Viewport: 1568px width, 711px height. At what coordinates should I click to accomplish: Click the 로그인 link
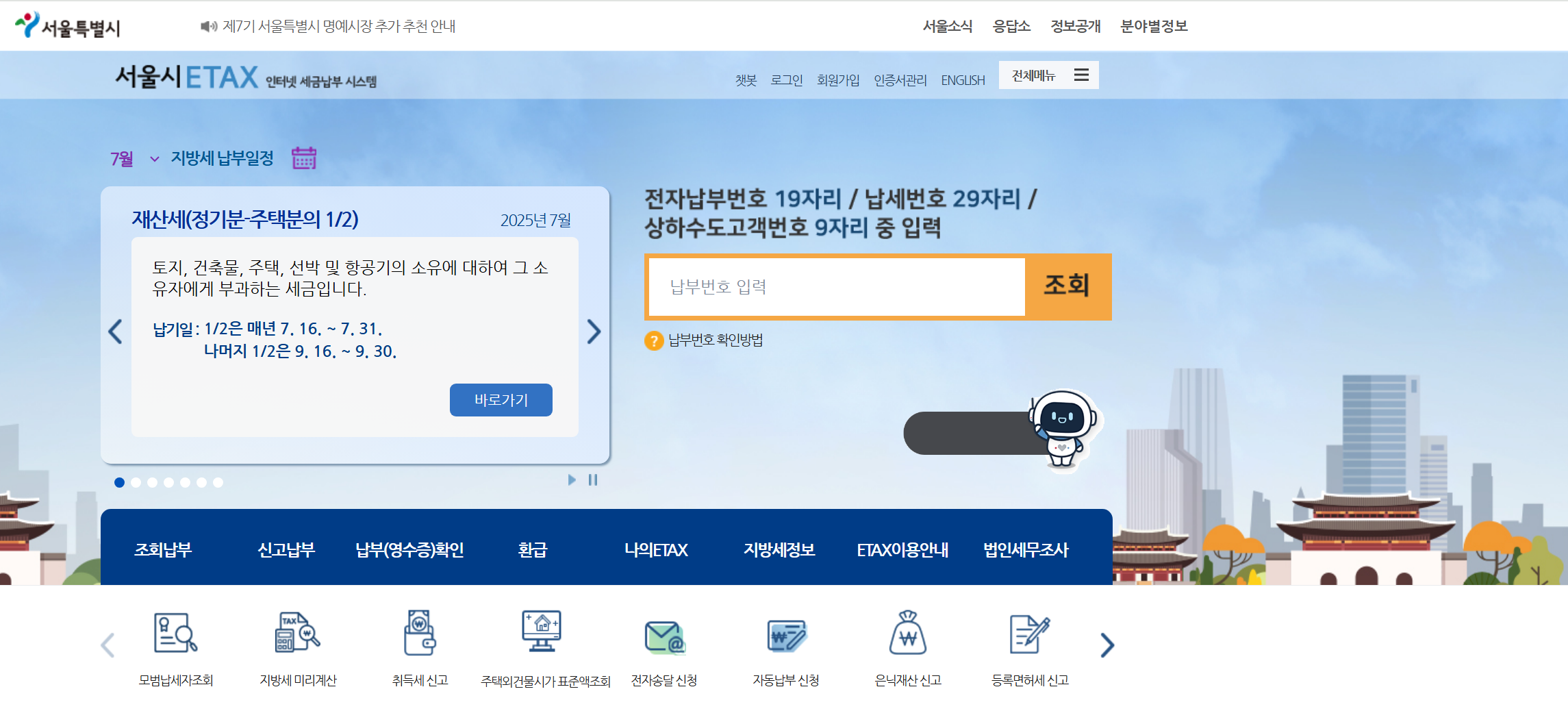pos(787,80)
